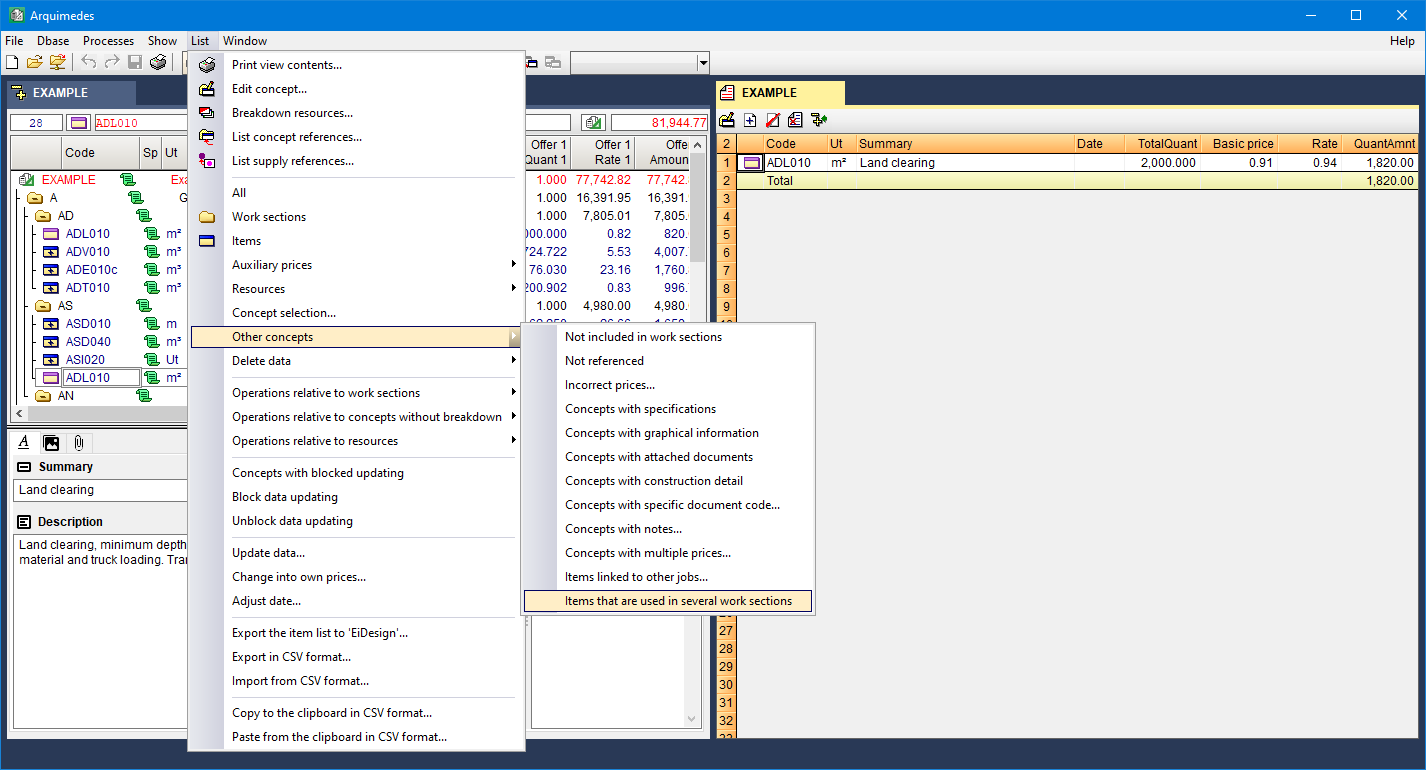1426x770 pixels.
Task: Click the open folder icon in toolbar
Action: click(35, 62)
